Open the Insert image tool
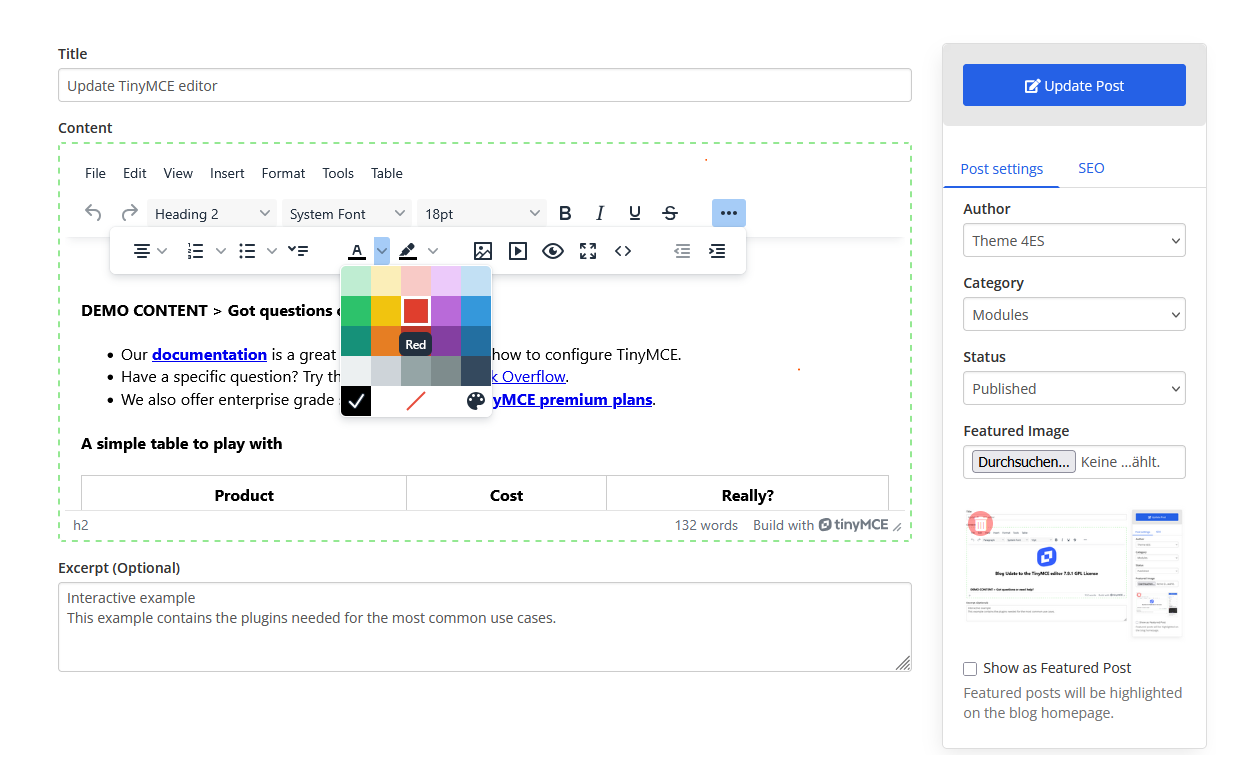The height and width of the screenshot is (784, 1259). 482,251
